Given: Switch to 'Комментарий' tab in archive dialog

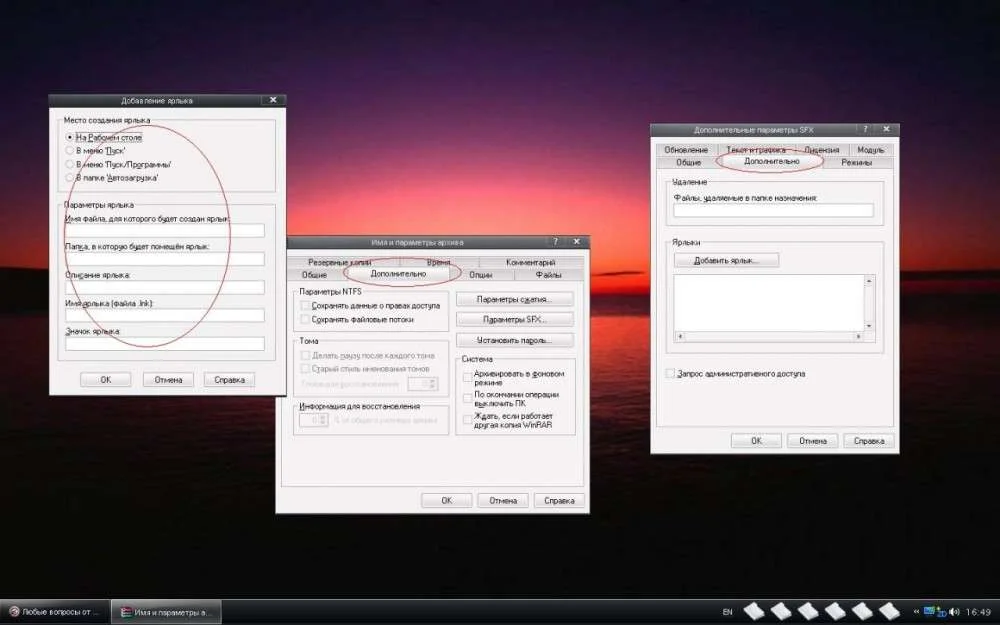Looking at the screenshot, I should pyautogui.click(x=530, y=262).
